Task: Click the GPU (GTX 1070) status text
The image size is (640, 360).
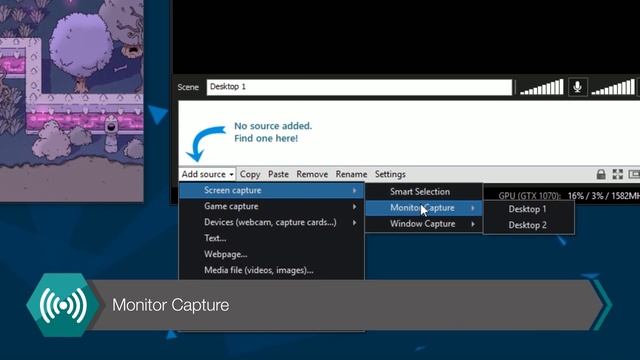Action: (x=529, y=196)
